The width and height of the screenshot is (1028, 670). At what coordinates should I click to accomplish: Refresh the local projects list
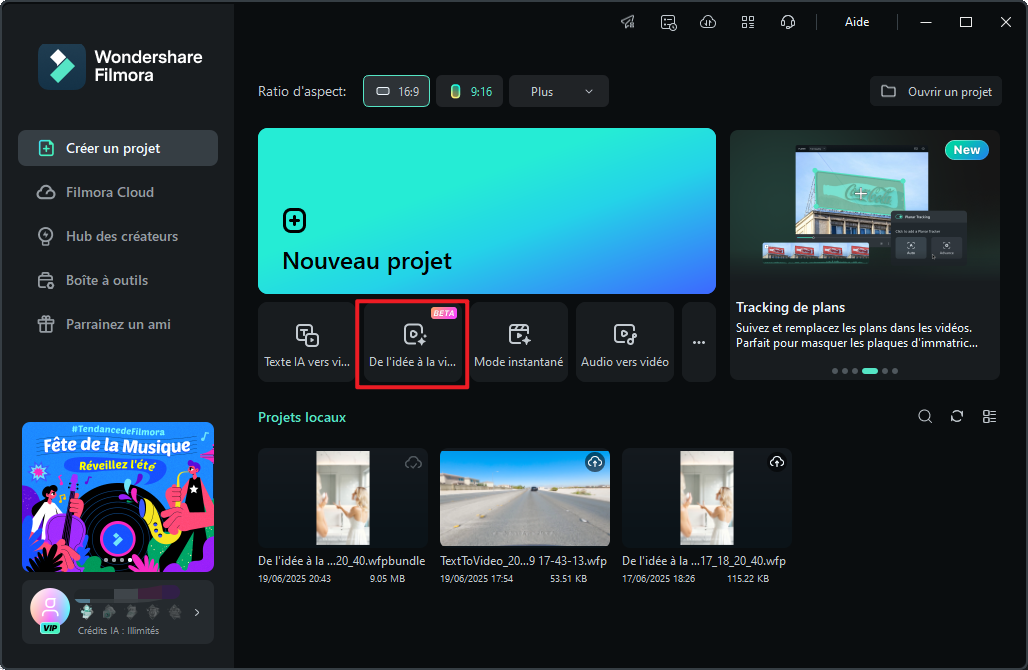point(957,416)
